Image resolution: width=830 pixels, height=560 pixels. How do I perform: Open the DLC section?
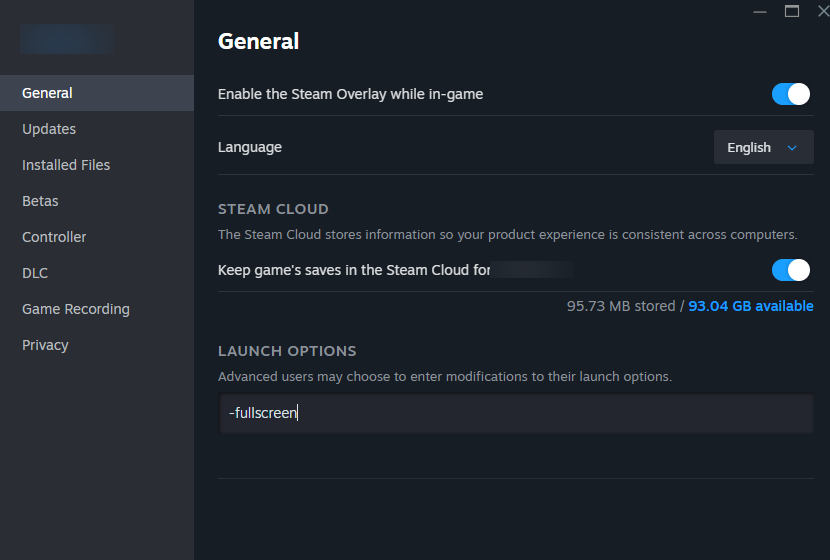[35, 273]
